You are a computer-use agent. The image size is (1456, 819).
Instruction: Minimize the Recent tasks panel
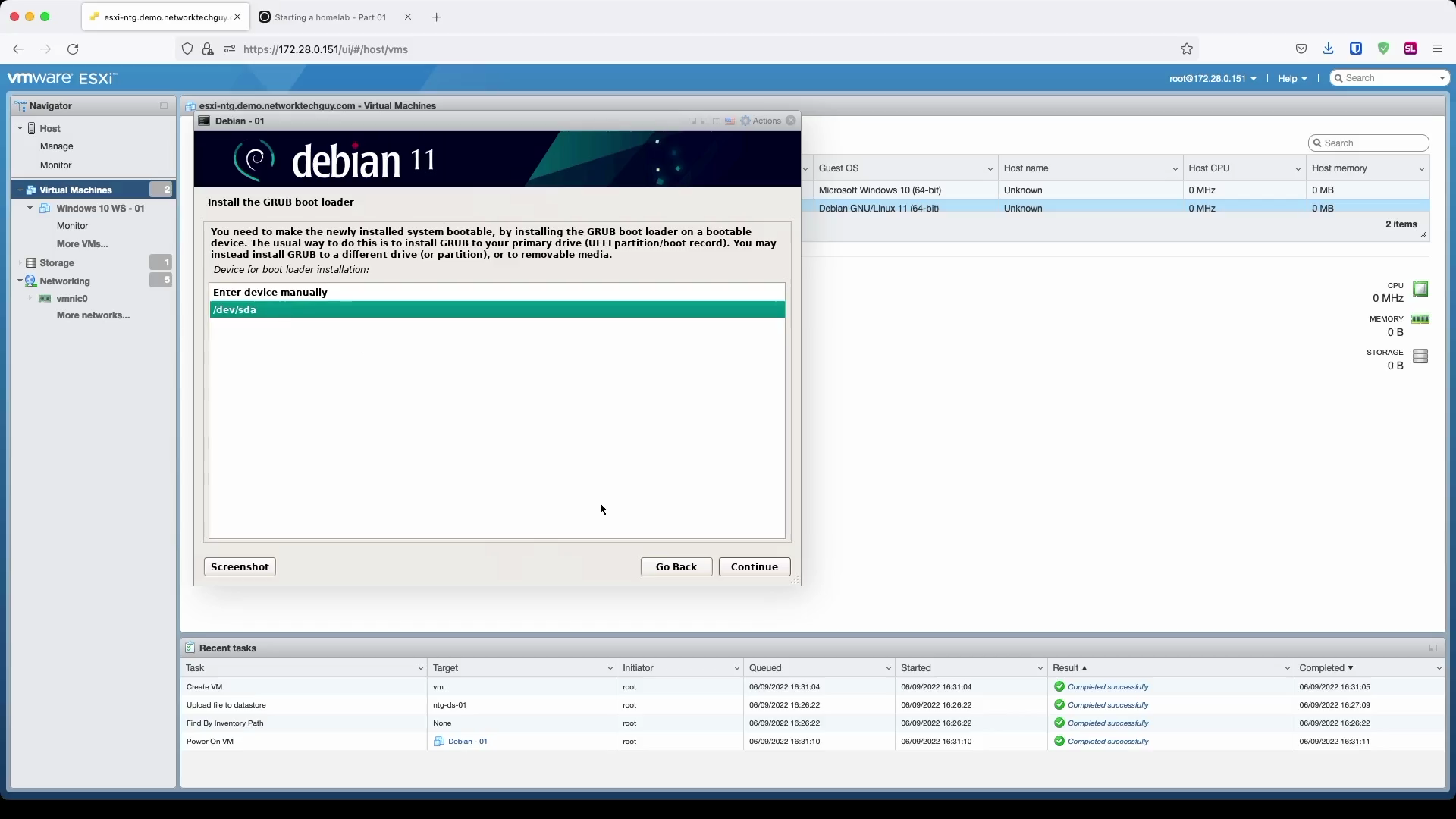tap(1433, 648)
